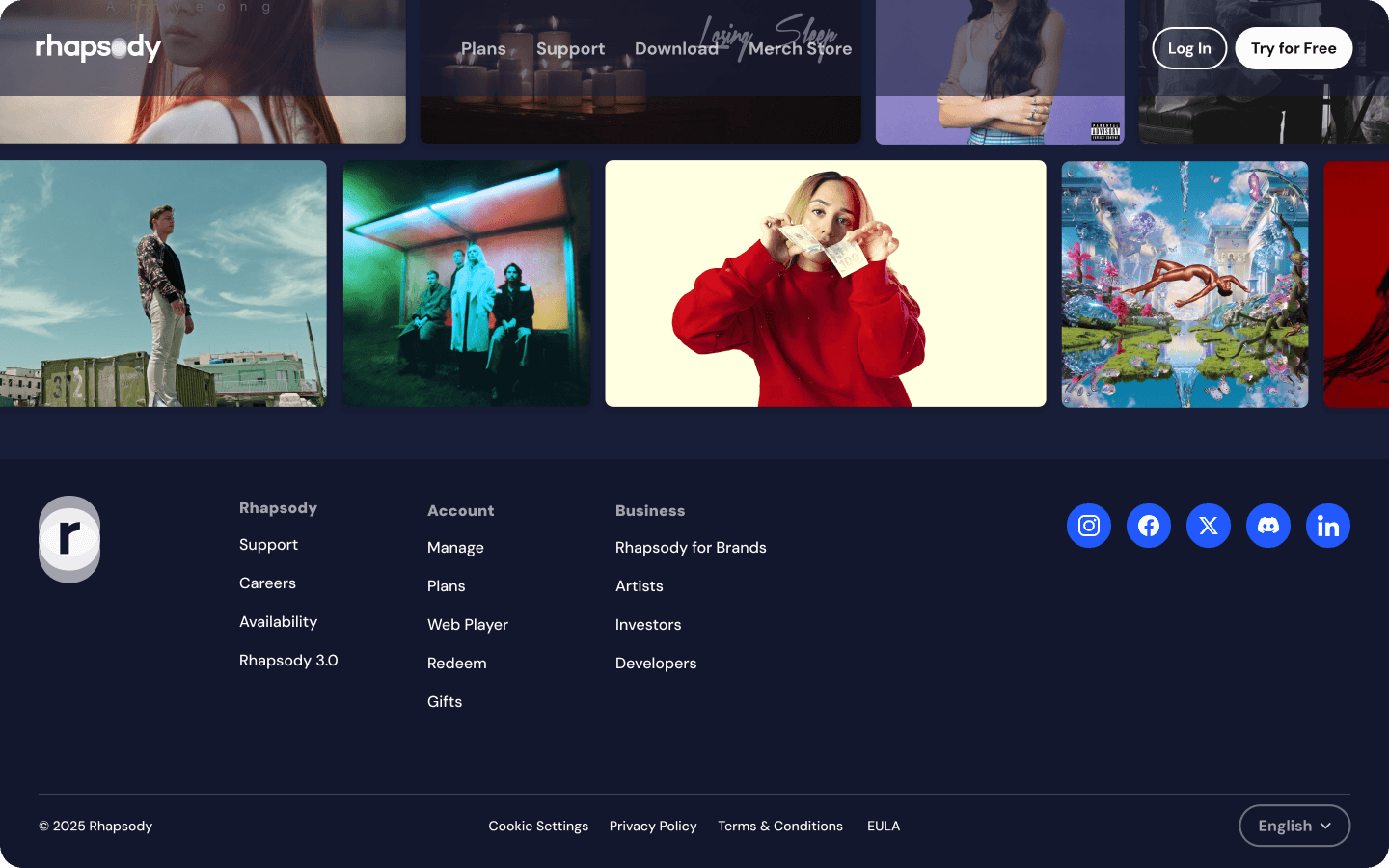Open the Support footer link

[x=268, y=545]
